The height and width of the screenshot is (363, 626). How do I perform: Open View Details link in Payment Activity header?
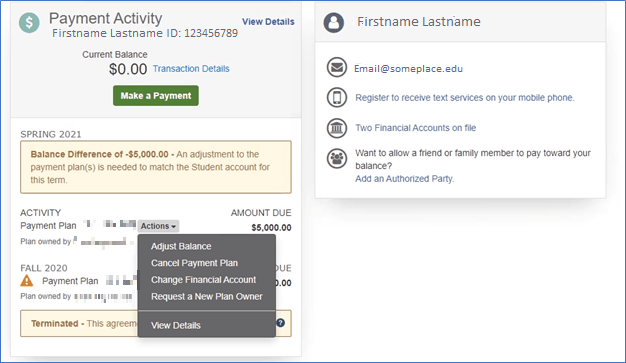coord(268,22)
